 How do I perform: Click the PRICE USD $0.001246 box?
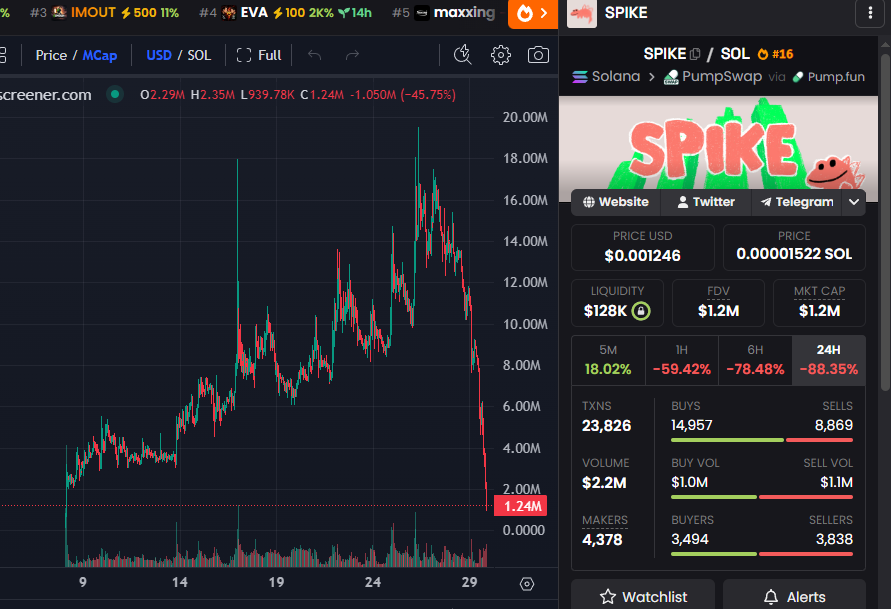[643, 247]
